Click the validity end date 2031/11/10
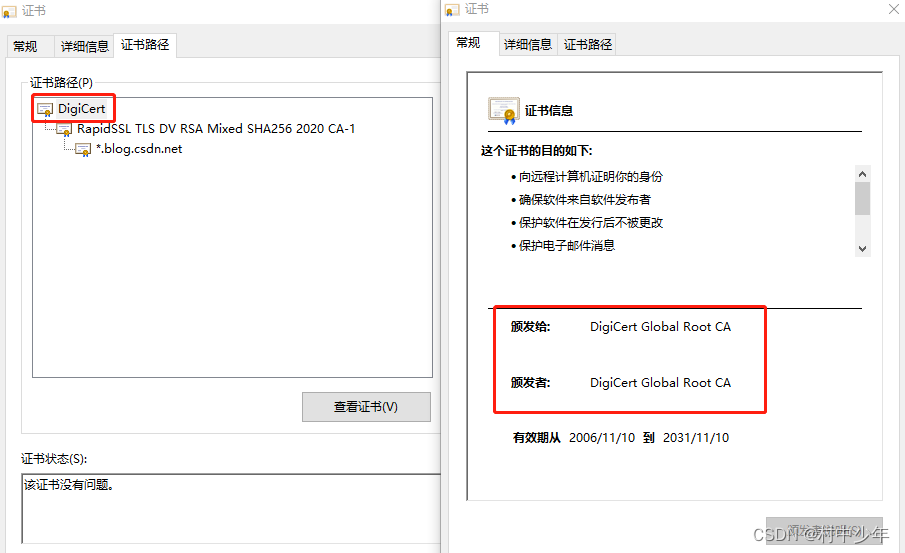Viewport: 905px width, 553px height. pos(696,438)
